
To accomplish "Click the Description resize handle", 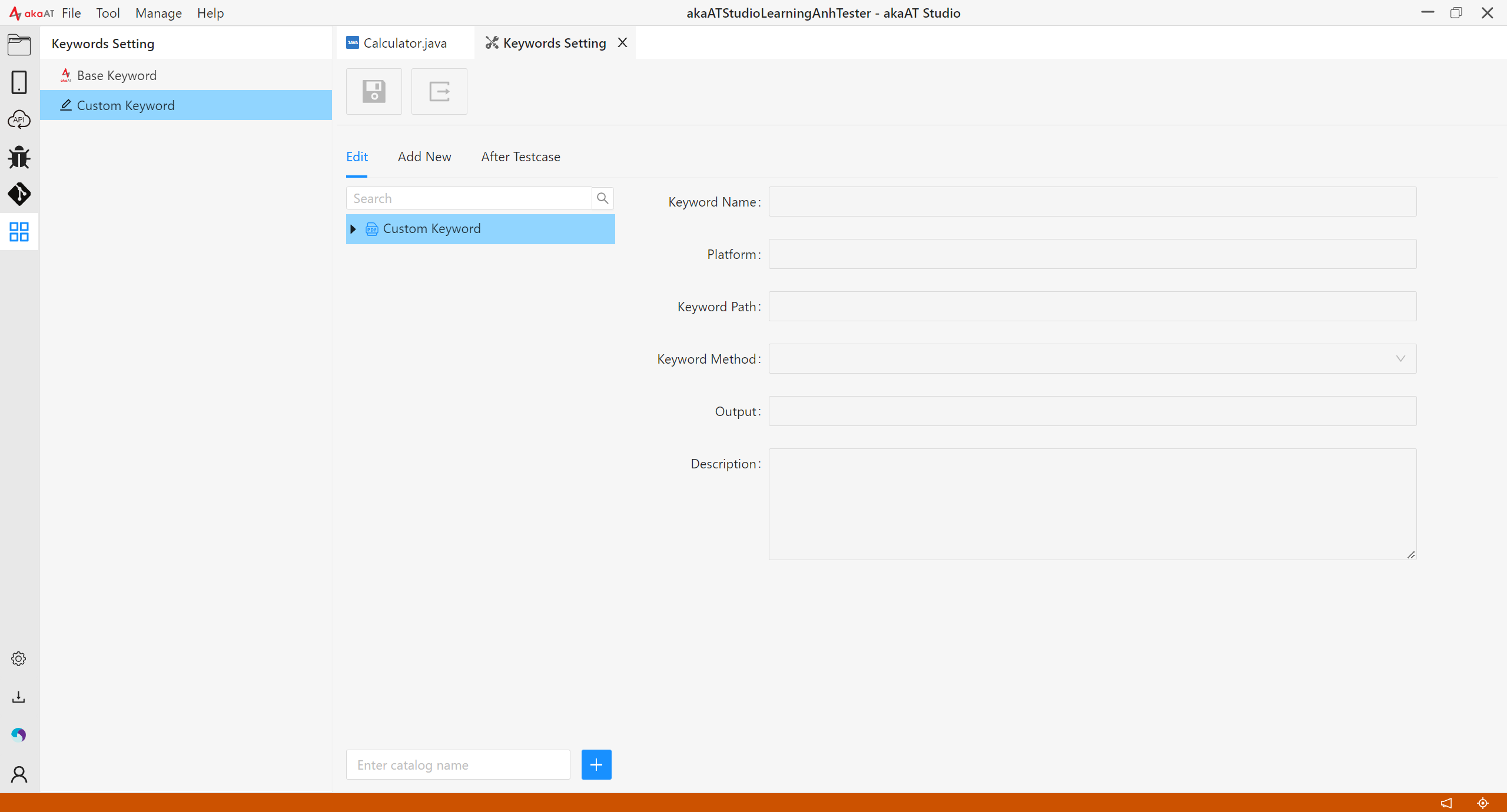I will (x=1411, y=554).
